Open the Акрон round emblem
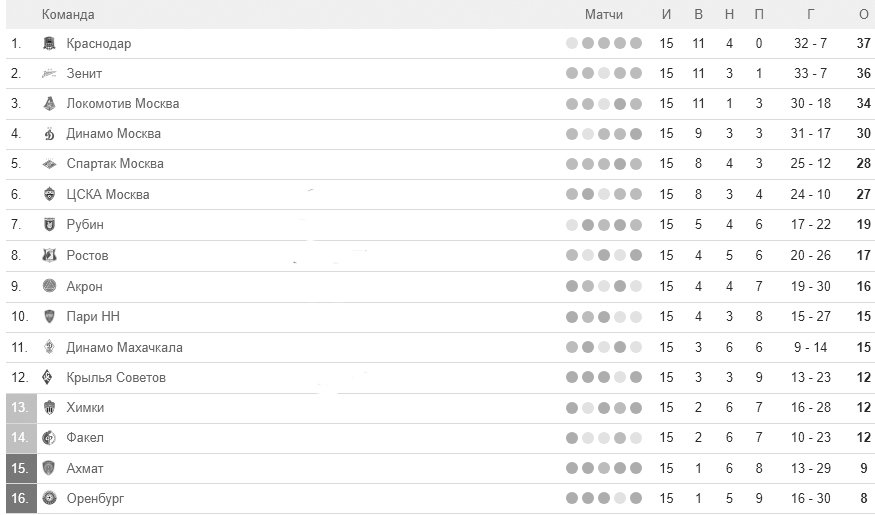Screen dimensions: 875x515 click(x=49, y=286)
